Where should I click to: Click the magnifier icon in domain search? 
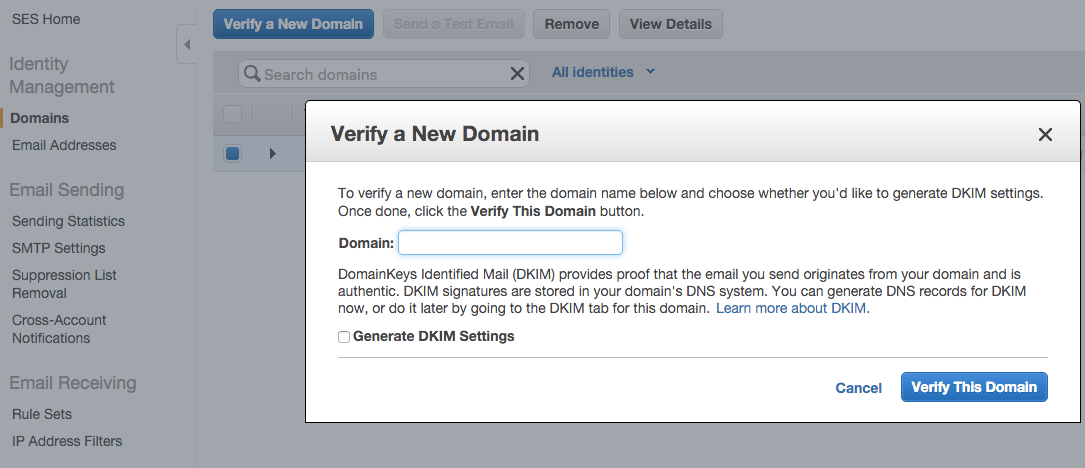[x=253, y=74]
